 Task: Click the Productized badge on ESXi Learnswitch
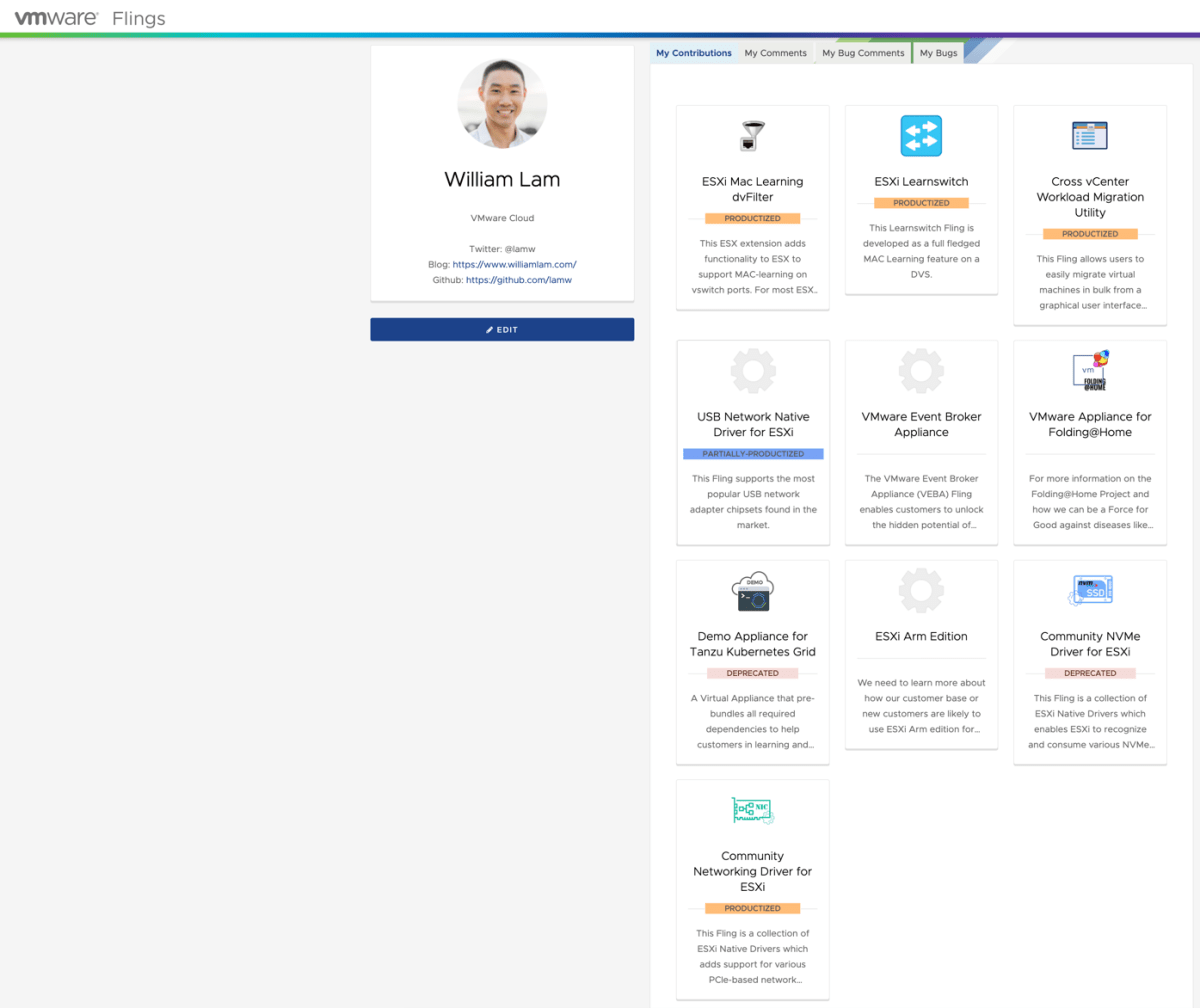coord(921,203)
